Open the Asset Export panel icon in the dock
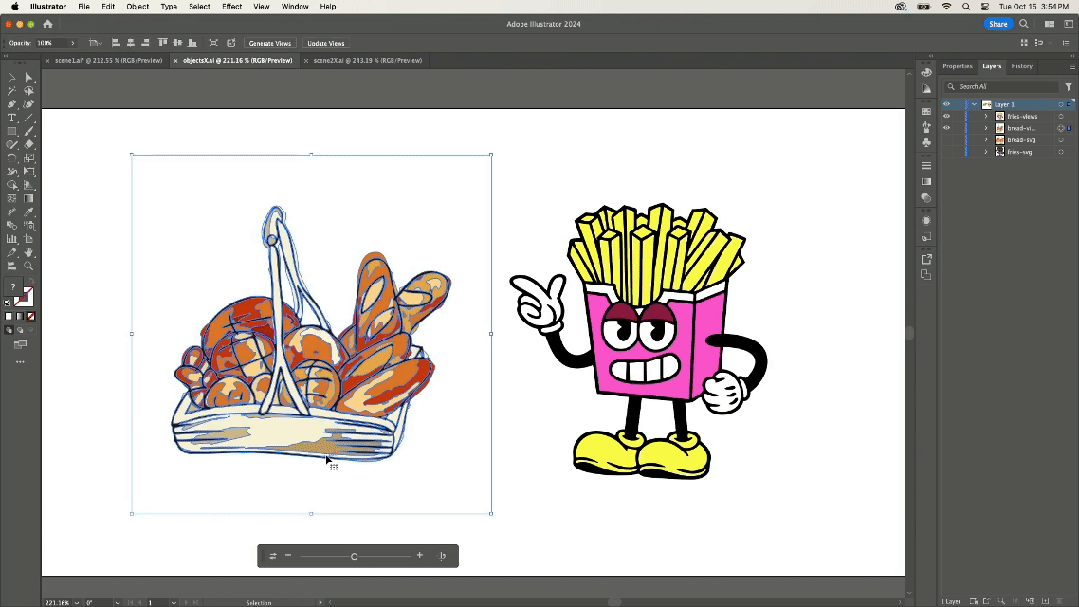1079x607 pixels. point(926,259)
